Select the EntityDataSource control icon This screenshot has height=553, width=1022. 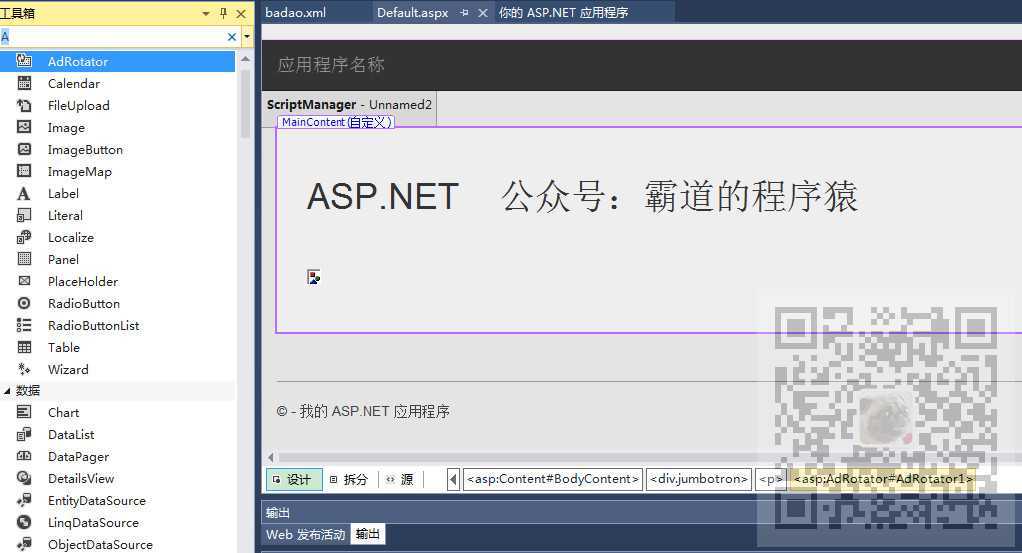[x=24, y=500]
